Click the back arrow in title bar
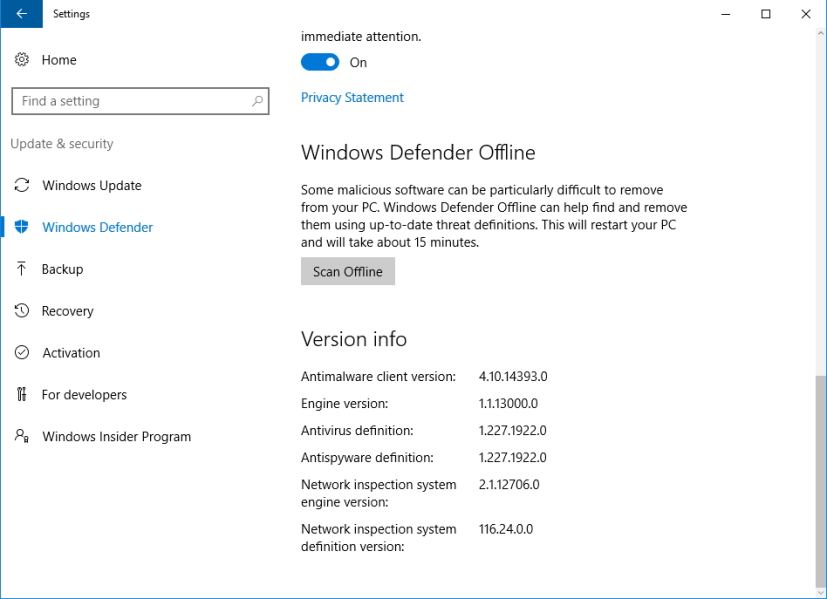Image resolution: width=827 pixels, height=599 pixels. coord(21,14)
